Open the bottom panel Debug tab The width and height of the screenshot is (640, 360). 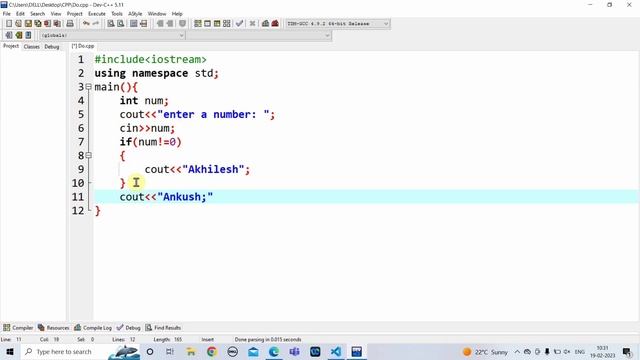129,328
